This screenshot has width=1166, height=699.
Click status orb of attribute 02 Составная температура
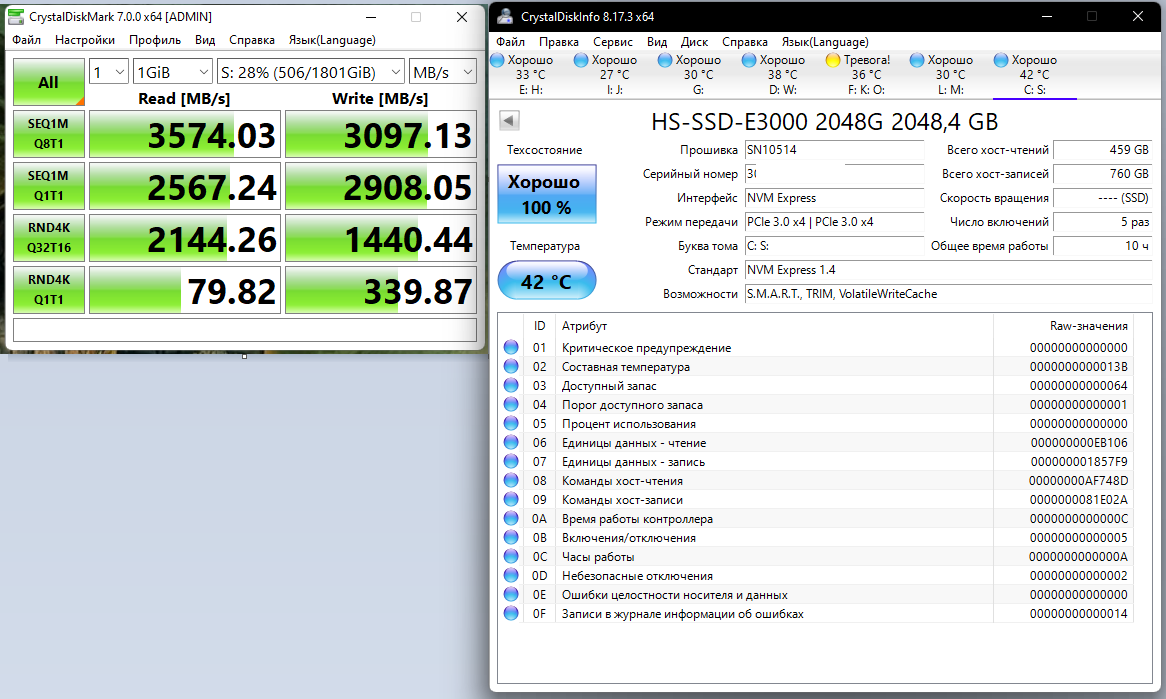coord(511,367)
